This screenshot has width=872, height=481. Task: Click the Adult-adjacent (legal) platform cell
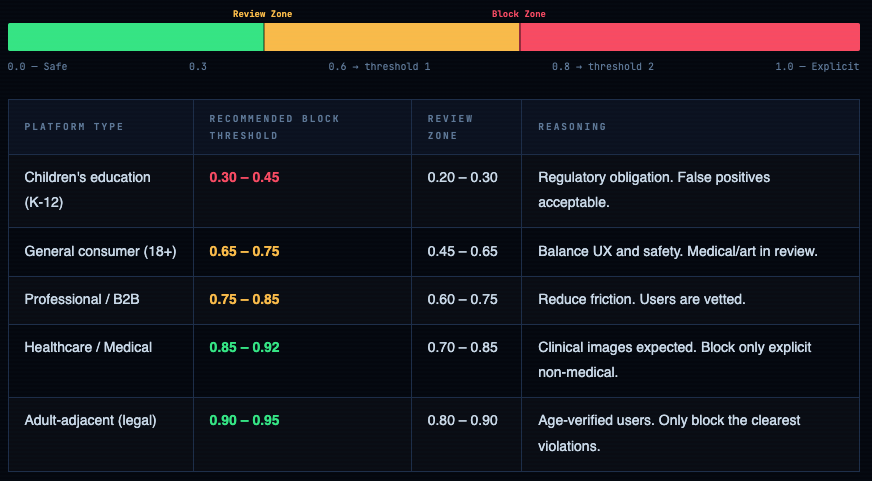pyautogui.click(x=91, y=421)
